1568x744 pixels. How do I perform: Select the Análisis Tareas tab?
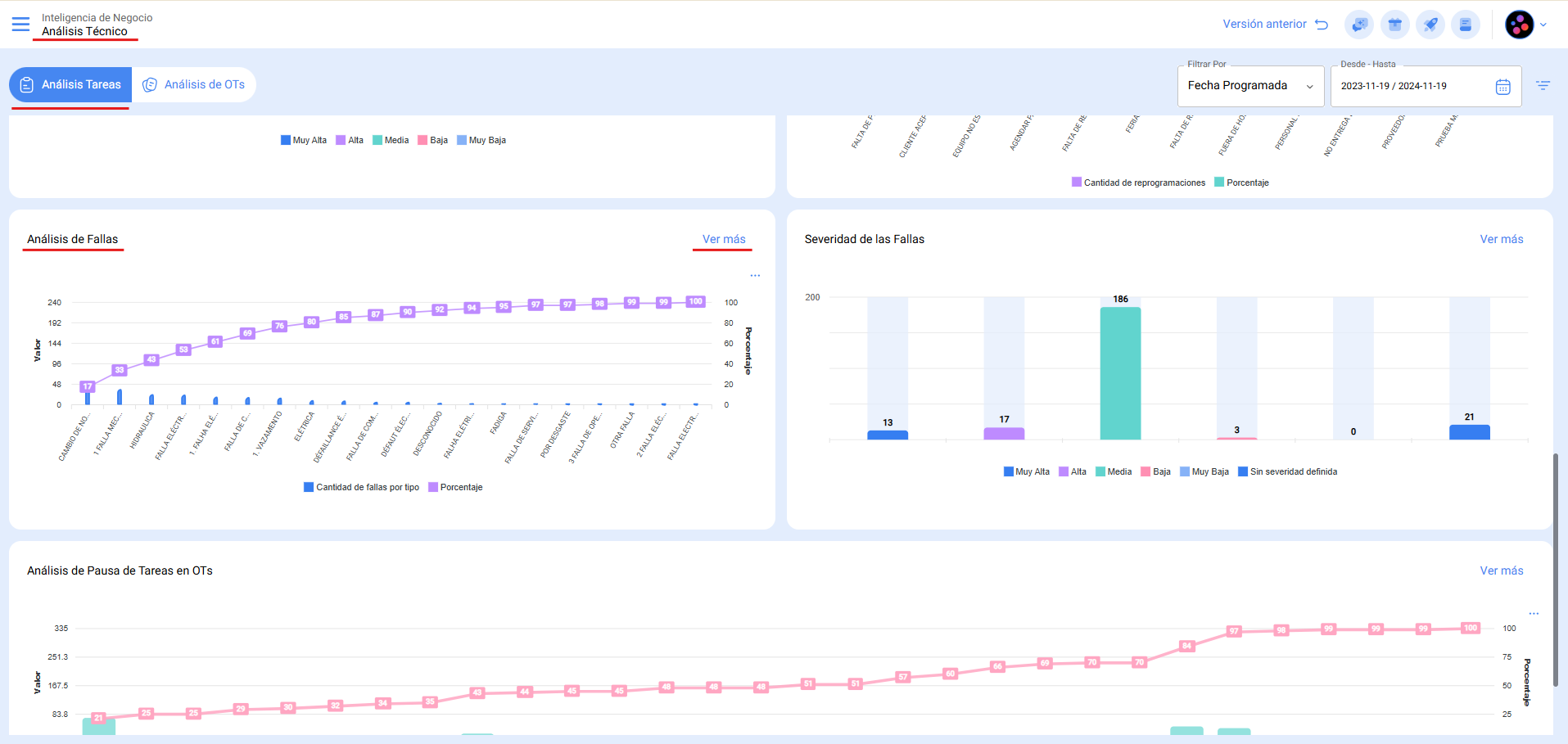pyautogui.click(x=70, y=84)
